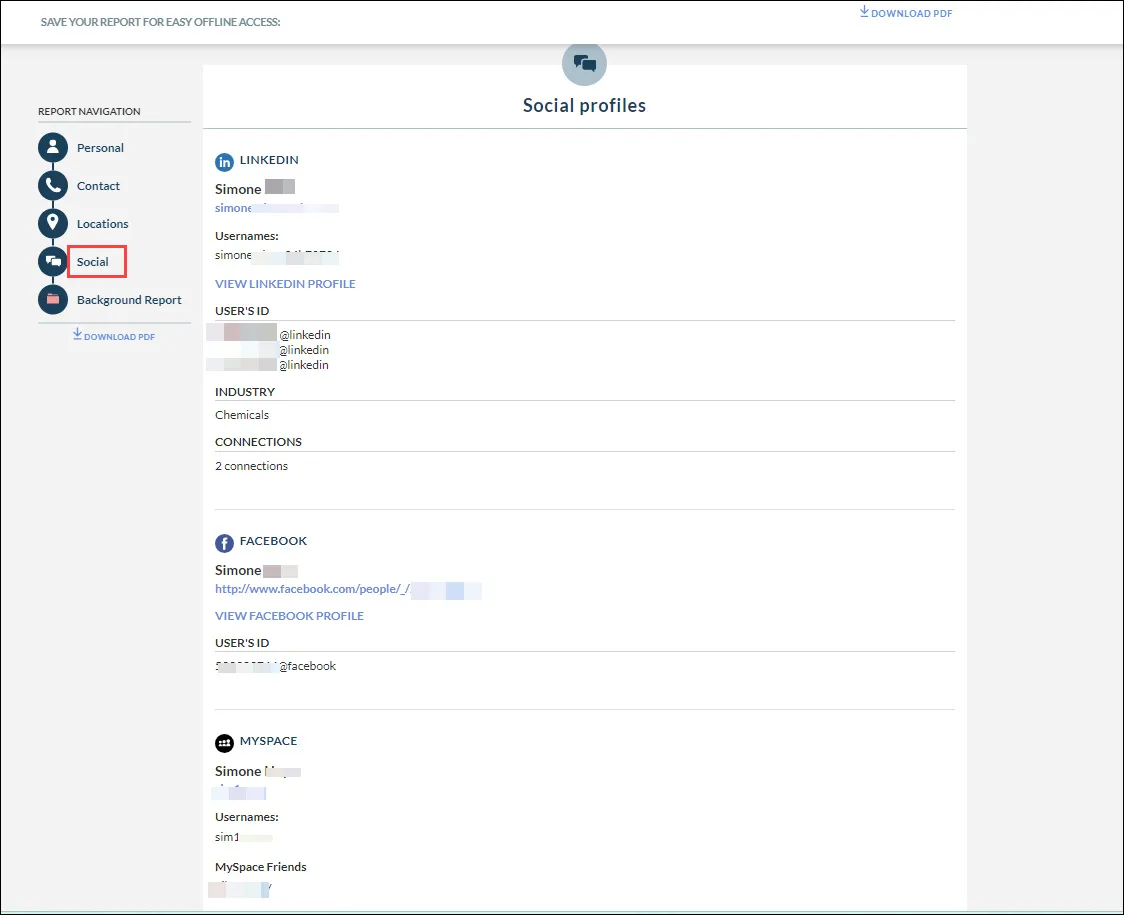Click the MySpace Friends link
Viewport: 1124px width, 915px height.
240,888
